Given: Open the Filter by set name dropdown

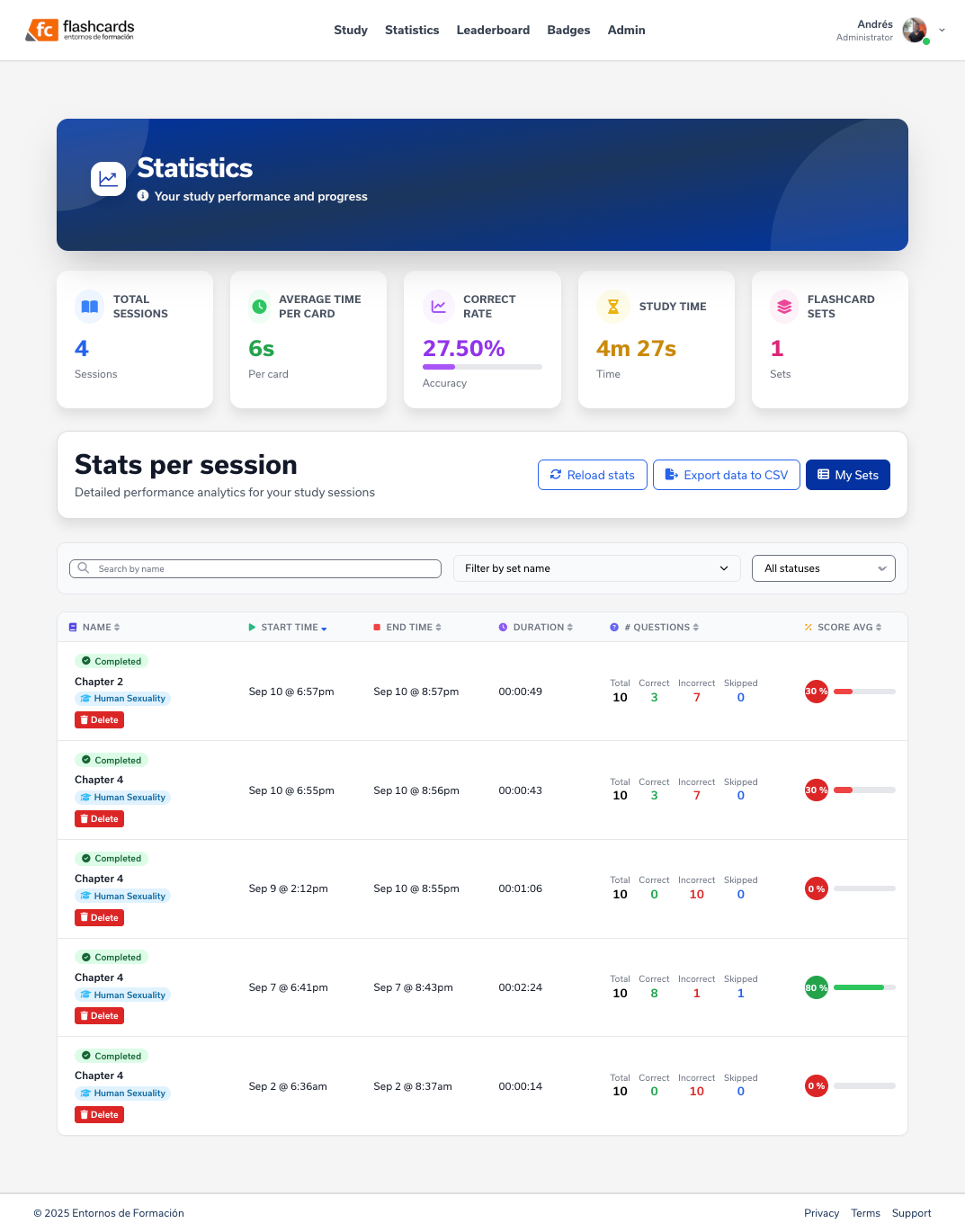Looking at the screenshot, I should click(x=596, y=568).
